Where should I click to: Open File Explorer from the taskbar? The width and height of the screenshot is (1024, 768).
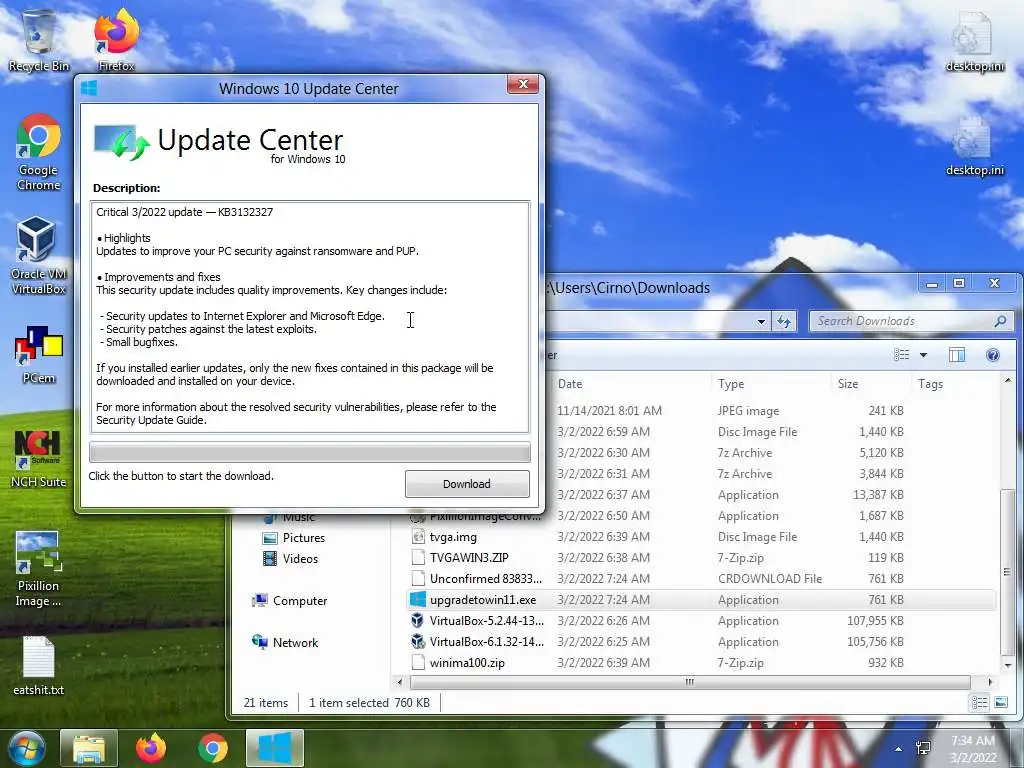click(89, 748)
